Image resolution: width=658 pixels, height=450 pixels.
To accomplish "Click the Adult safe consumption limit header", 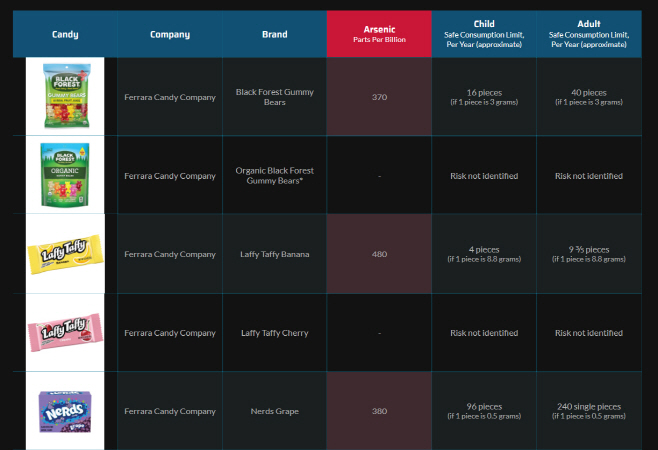I will 589,34.
